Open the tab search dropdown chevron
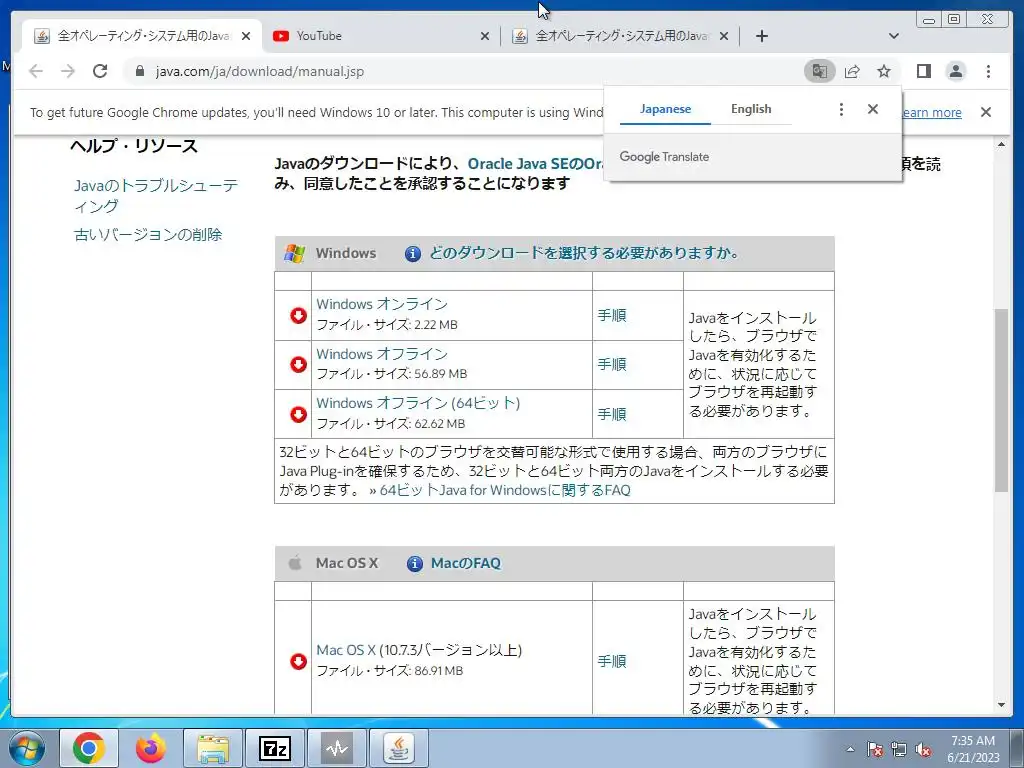The height and width of the screenshot is (768, 1024). click(894, 36)
